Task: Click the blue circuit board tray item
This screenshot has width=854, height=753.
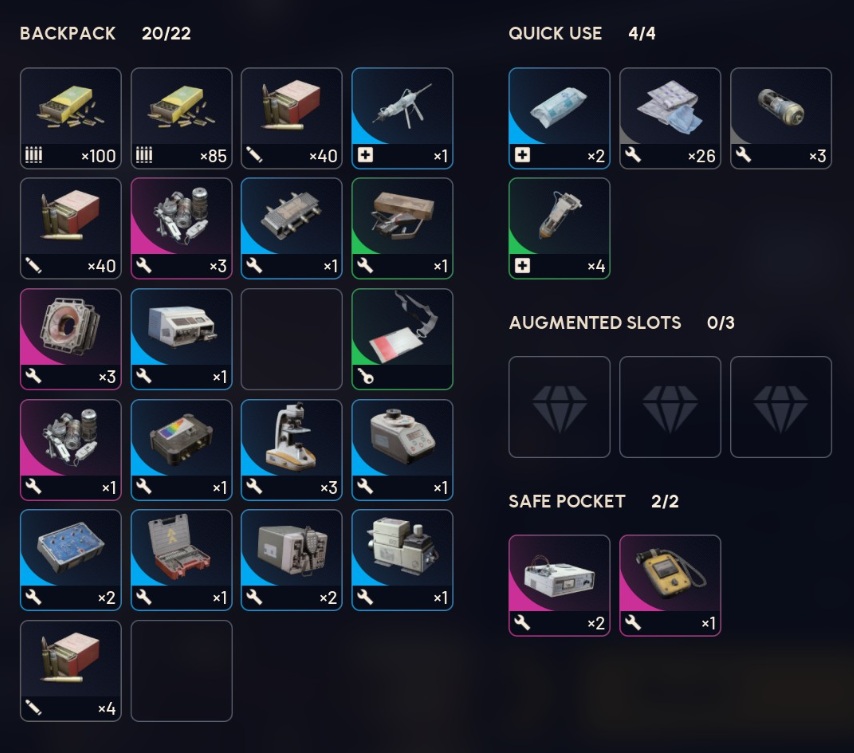Action: (x=71, y=560)
